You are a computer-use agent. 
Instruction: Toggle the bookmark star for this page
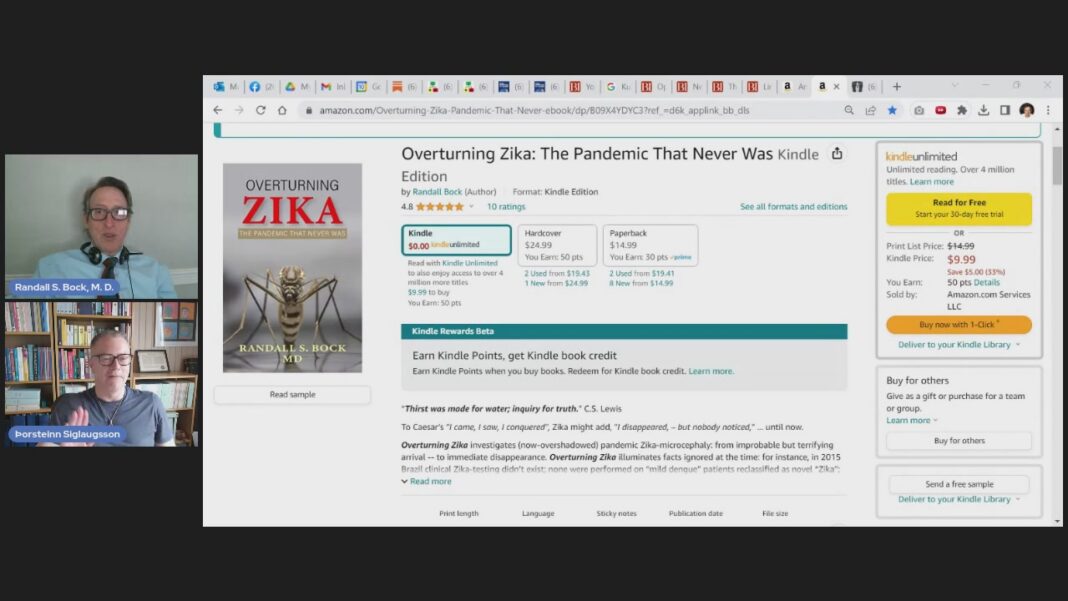click(892, 110)
